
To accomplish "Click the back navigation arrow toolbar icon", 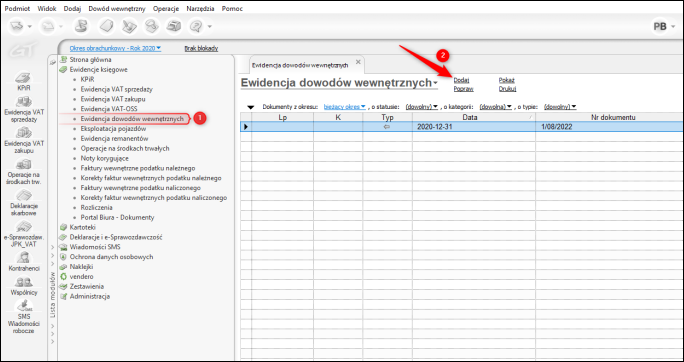I will point(17,27).
